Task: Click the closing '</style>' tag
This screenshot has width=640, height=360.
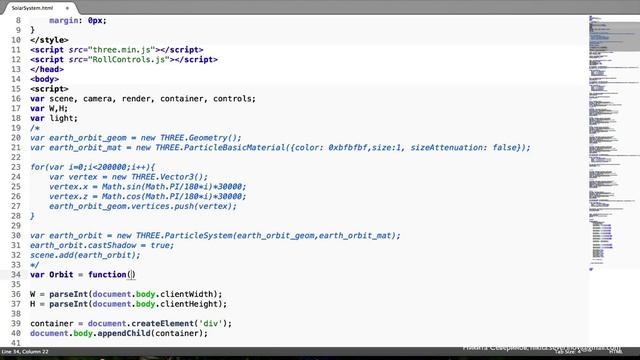Action: pyautogui.click(x=49, y=40)
